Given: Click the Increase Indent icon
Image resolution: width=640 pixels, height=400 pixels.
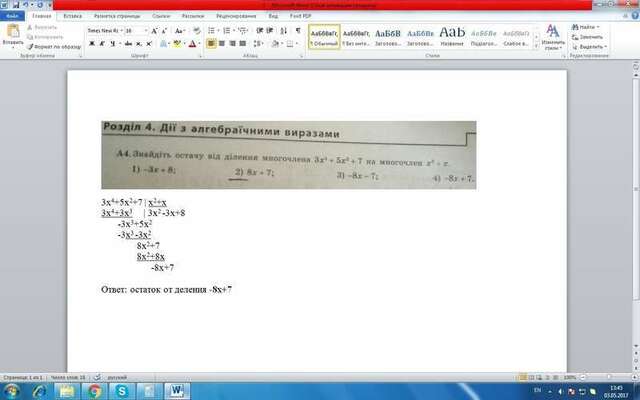Looking at the screenshot, I should point(270,31).
